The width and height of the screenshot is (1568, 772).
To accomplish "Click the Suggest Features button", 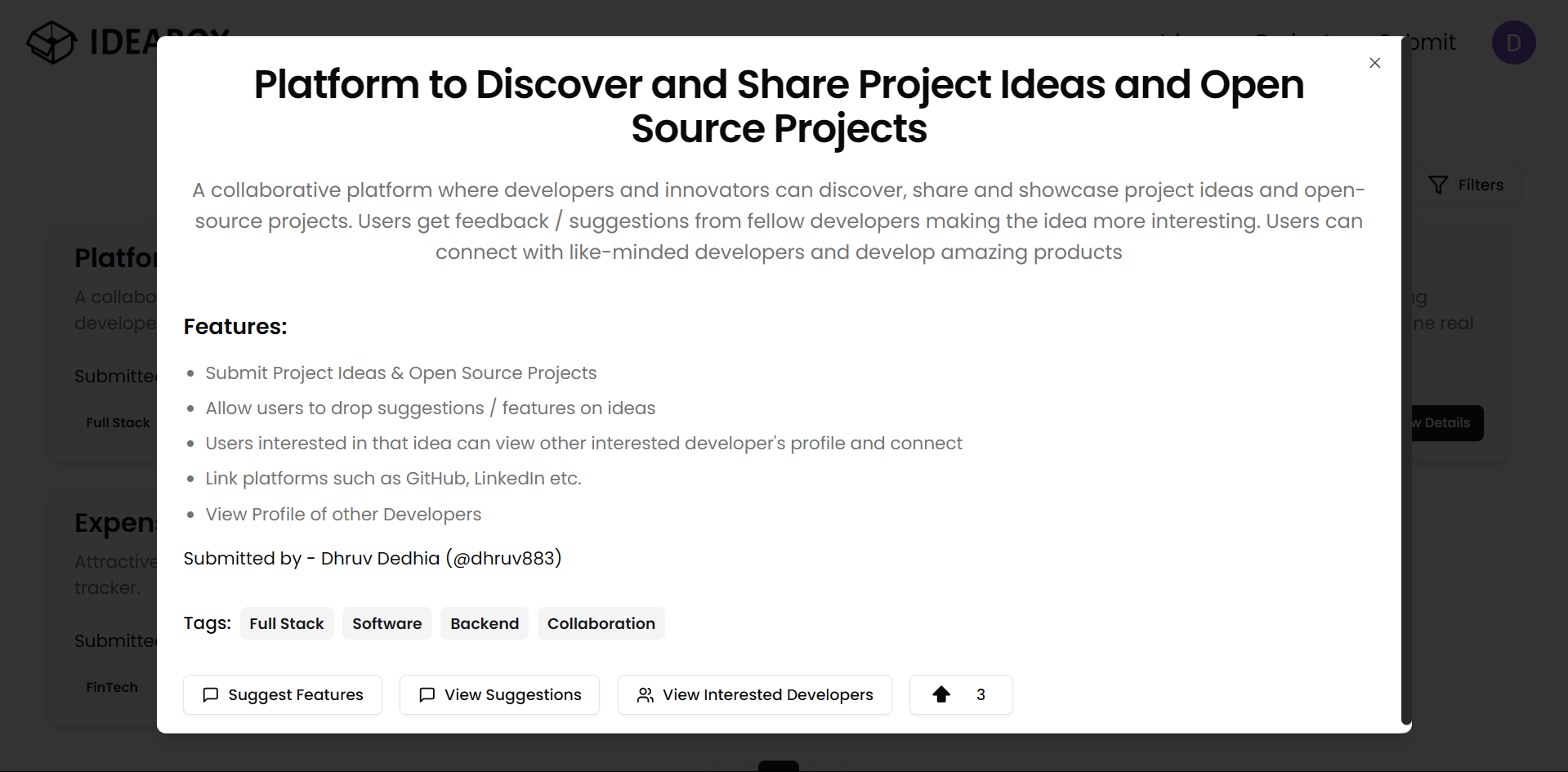I will click(283, 694).
